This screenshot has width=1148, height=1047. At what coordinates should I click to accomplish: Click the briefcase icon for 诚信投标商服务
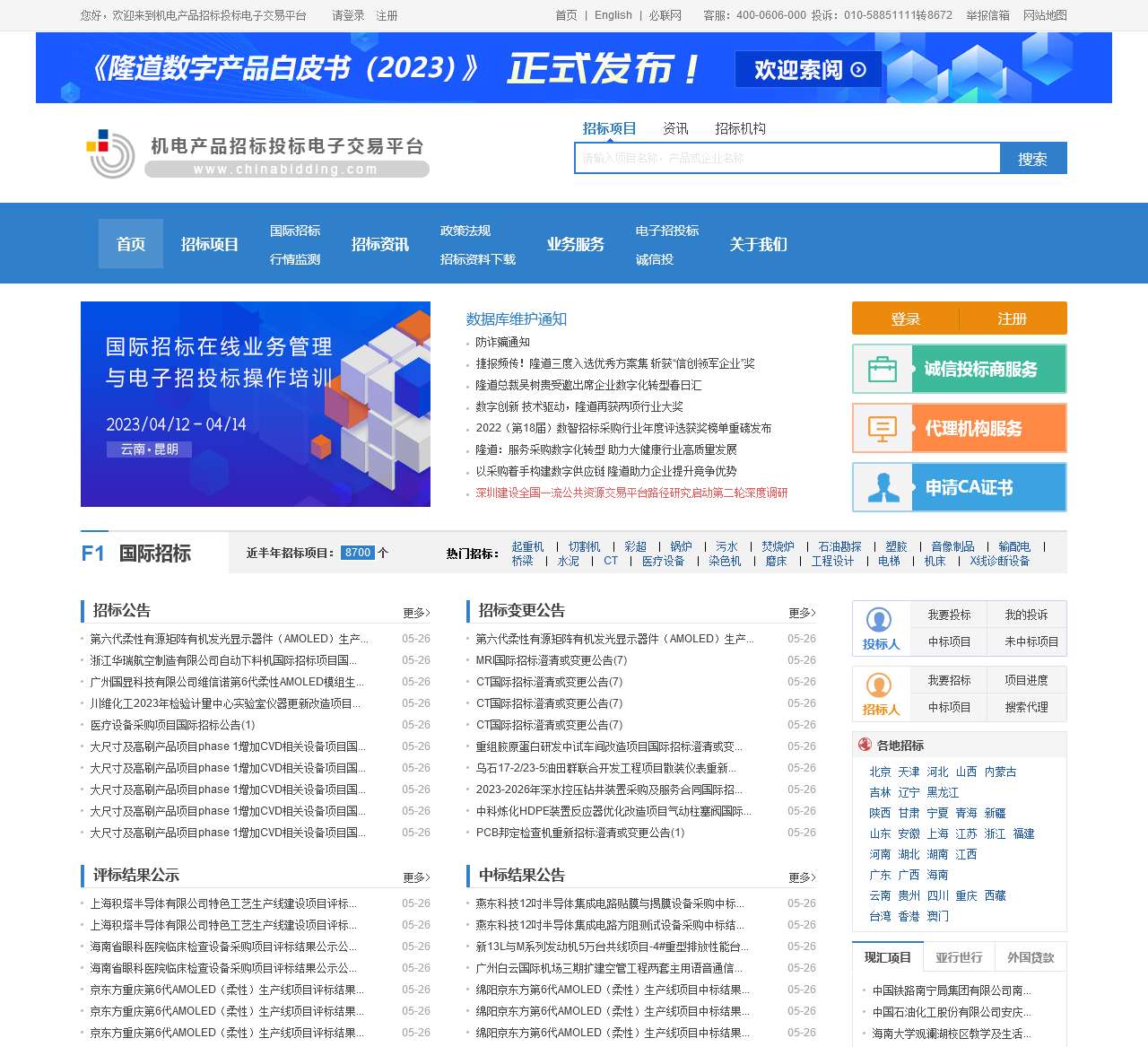point(883,369)
